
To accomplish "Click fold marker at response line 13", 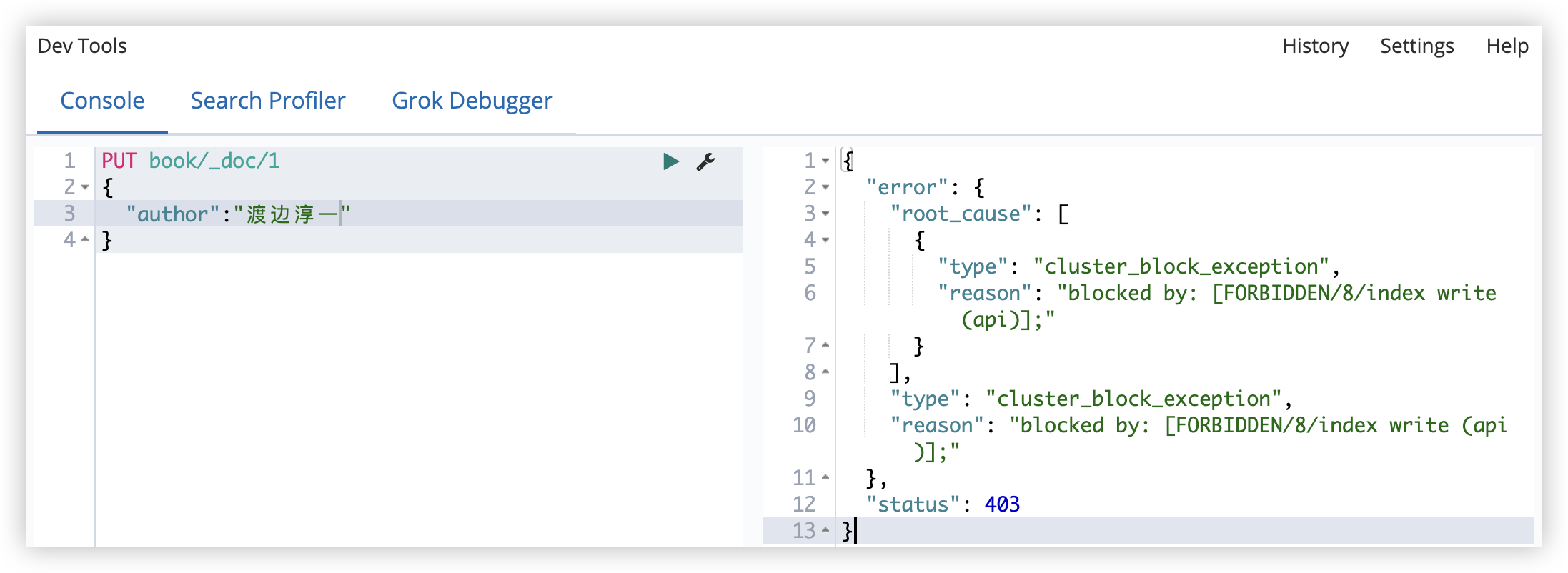I will pyautogui.click(x=825, y=530).
